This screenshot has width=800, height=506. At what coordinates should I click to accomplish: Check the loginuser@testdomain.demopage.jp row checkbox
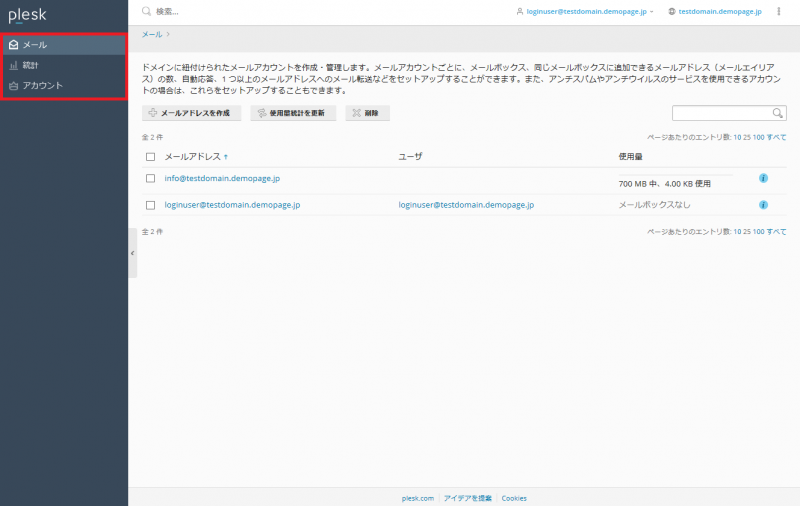150,205
